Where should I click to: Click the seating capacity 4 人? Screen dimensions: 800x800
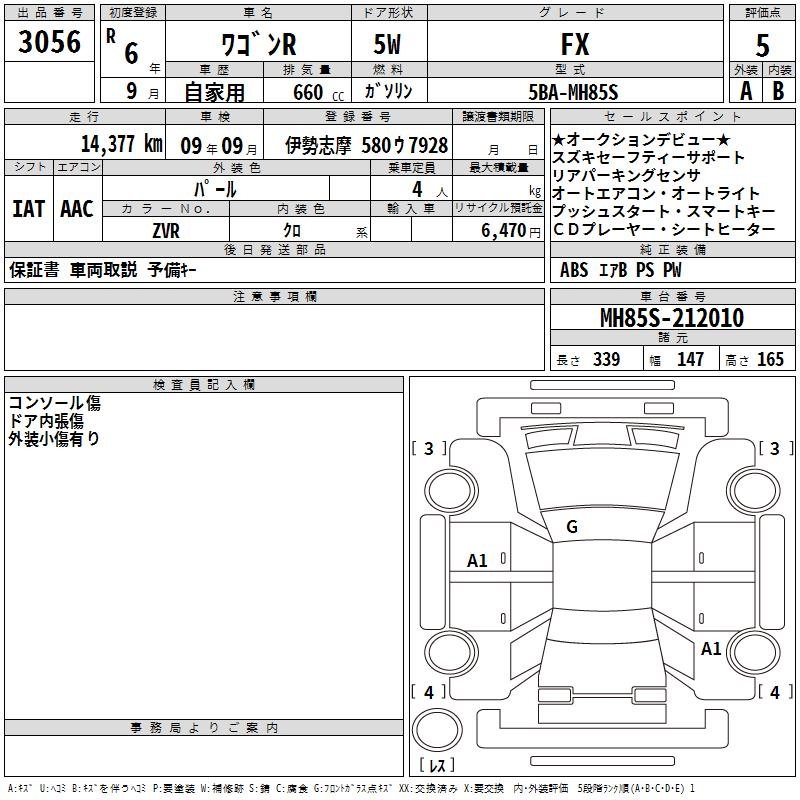point(430,190)
